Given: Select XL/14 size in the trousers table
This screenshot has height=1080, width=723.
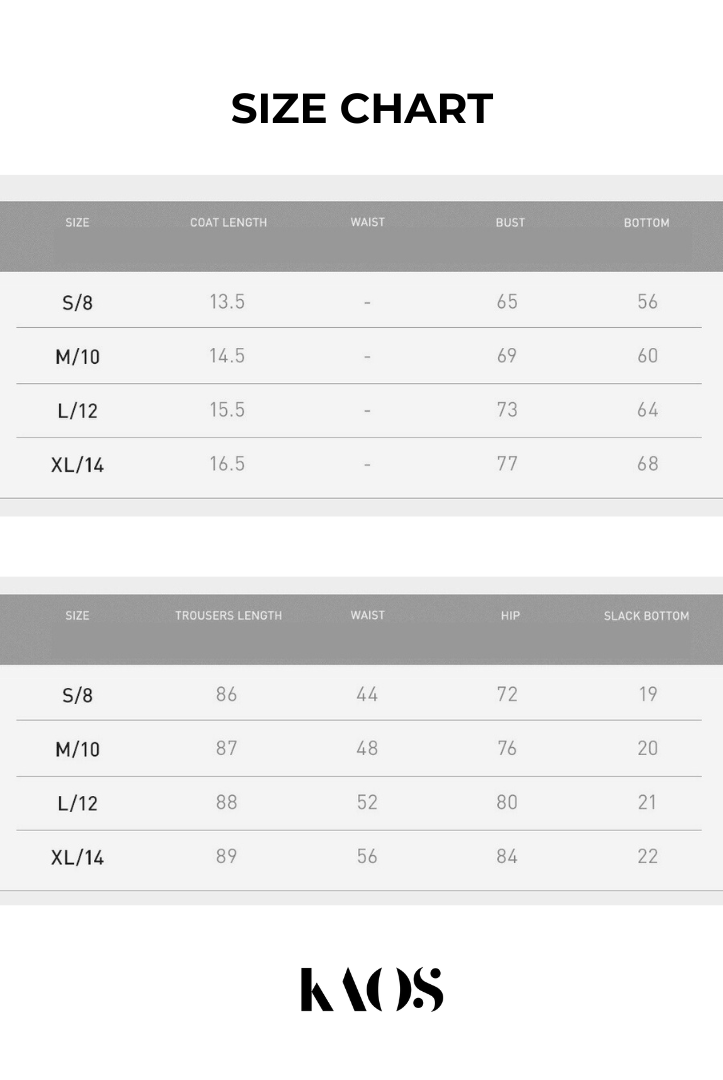Looking at the screenshot, I should point(77,857).
